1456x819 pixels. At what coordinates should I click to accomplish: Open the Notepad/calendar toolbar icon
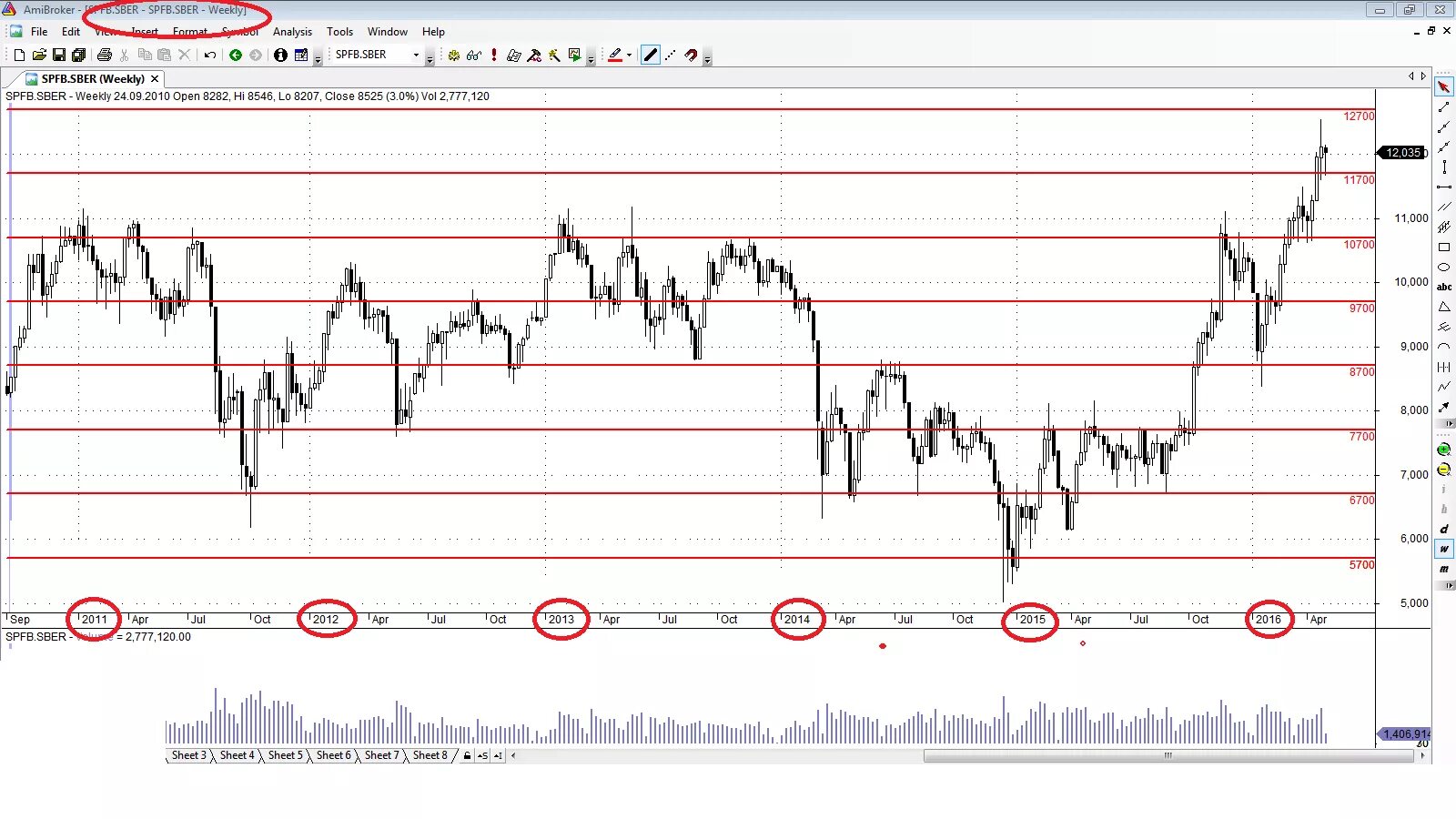(301, 56)
